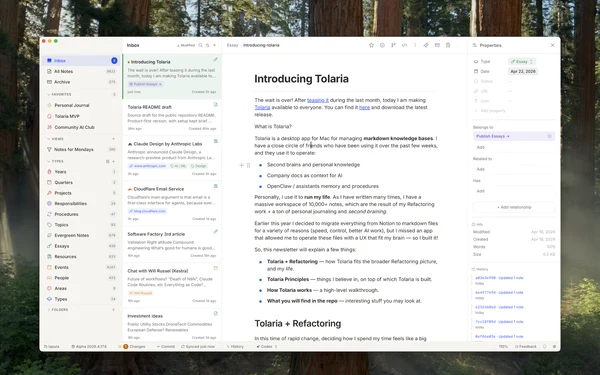Screen dimensions: 600x375
Task: Select the People type
Action: point(82,278)
